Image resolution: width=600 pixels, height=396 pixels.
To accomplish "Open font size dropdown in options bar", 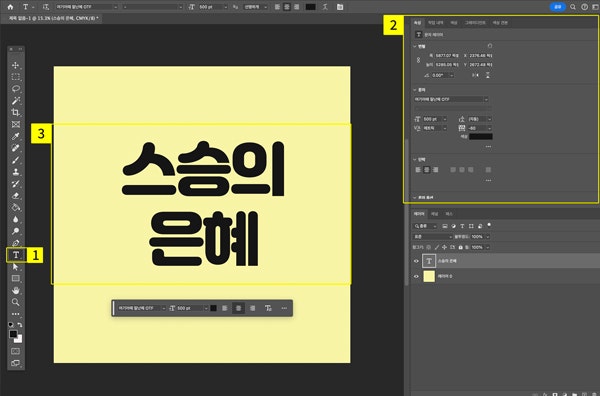I will tap(225, 7).
